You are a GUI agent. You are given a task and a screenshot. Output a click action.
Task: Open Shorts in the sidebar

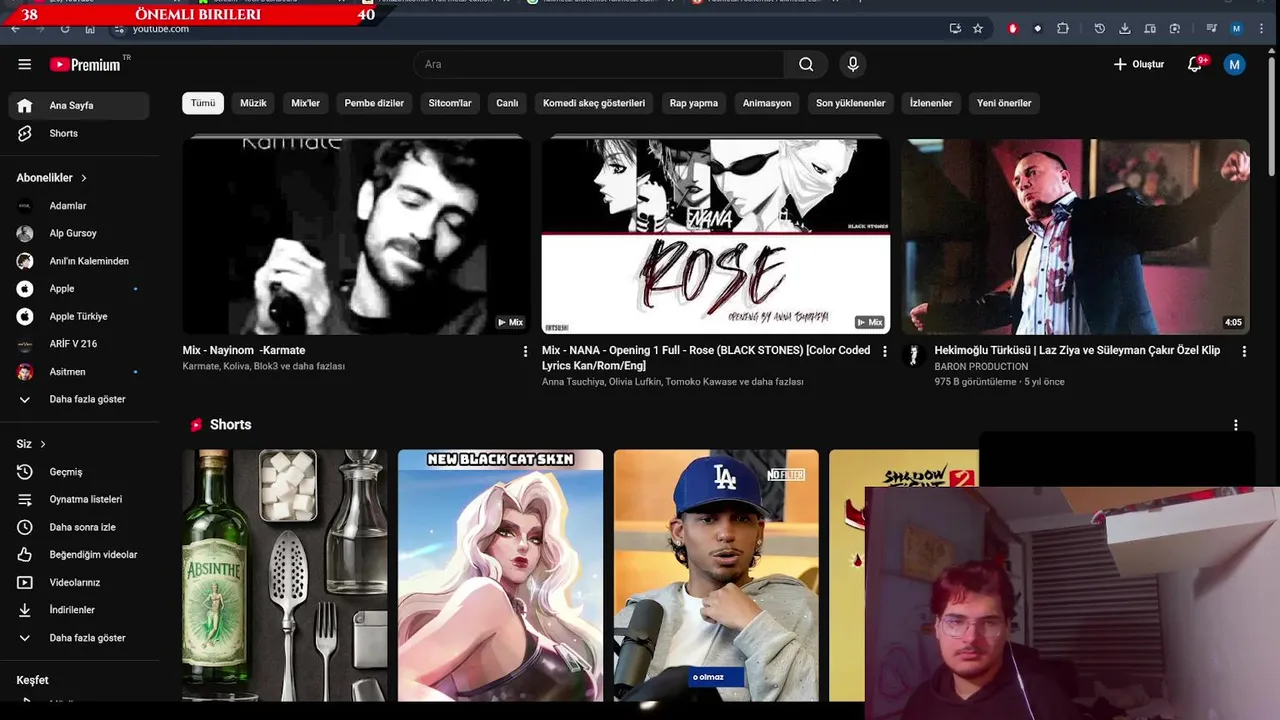coord(79,133)
